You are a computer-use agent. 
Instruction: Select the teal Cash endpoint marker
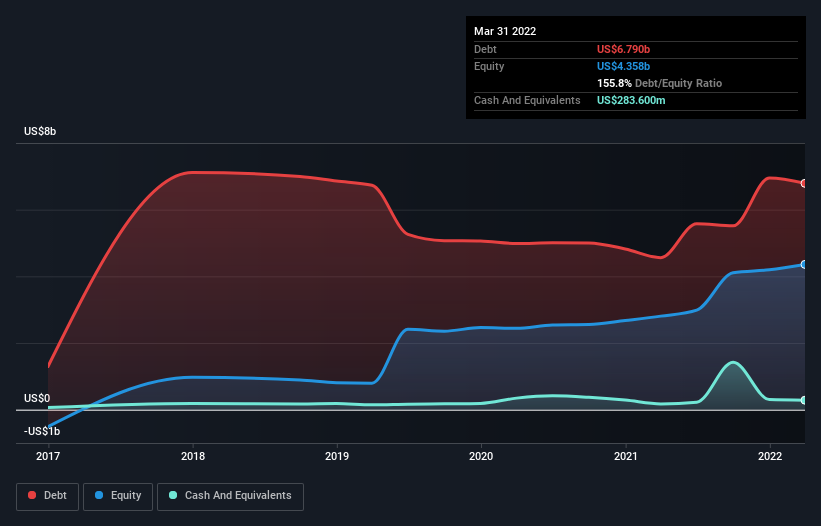(804, 400)
